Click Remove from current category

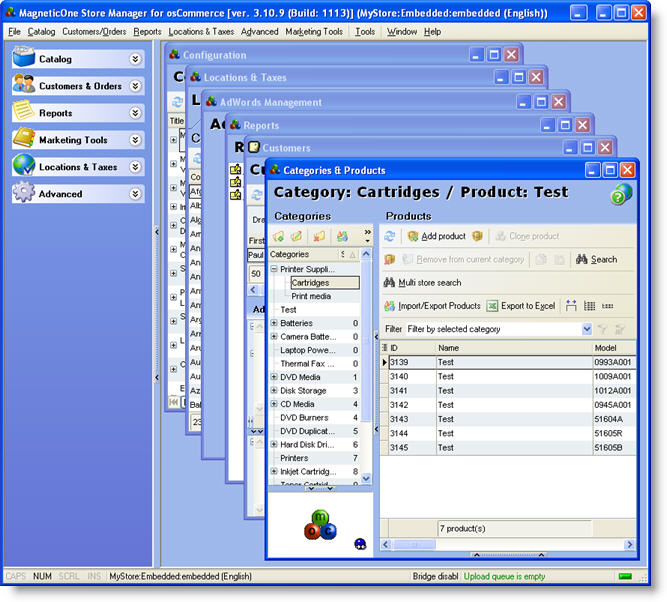[x=463, y=259]
